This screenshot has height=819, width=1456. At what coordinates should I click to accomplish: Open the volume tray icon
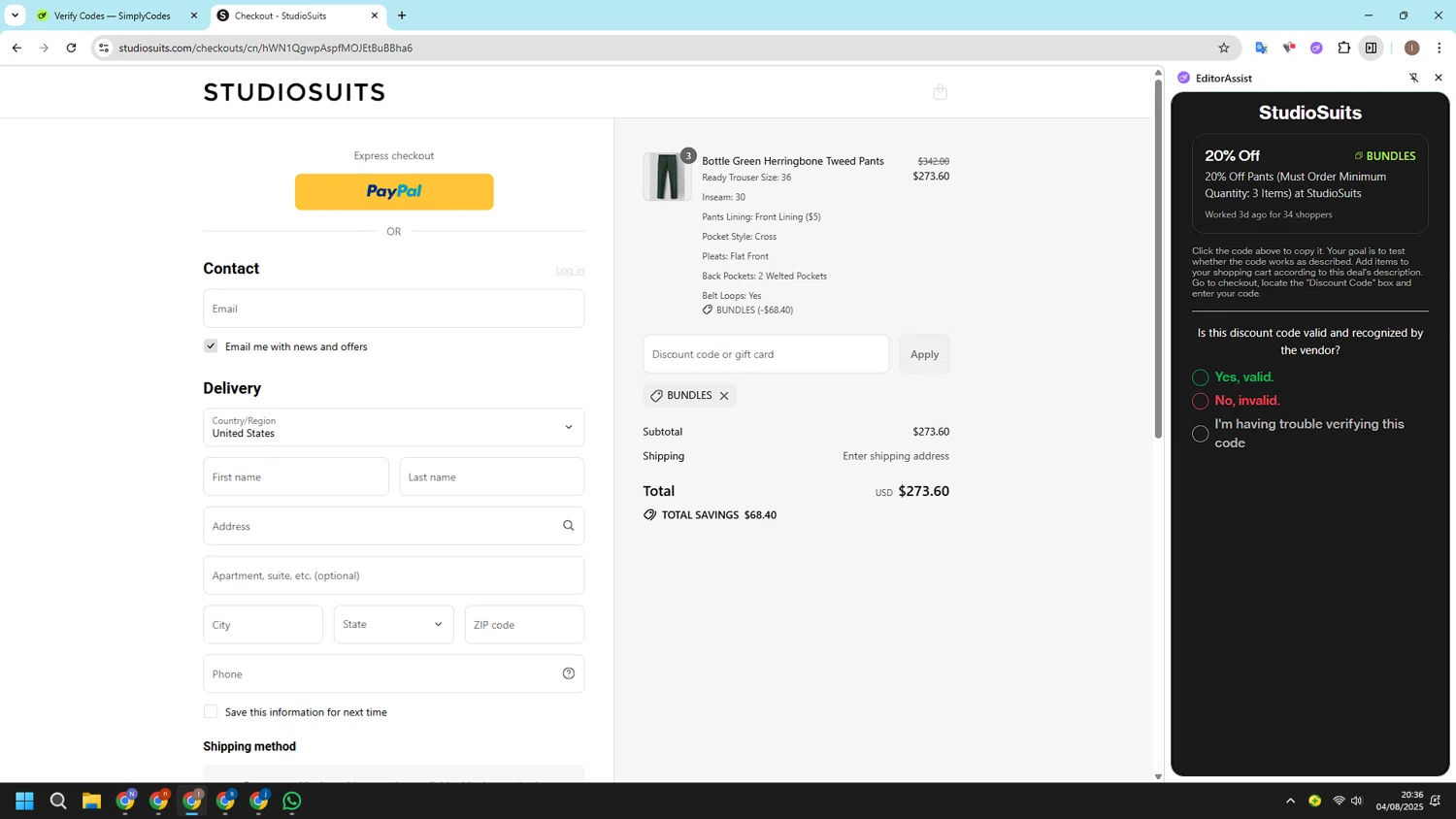[1356, 801]
